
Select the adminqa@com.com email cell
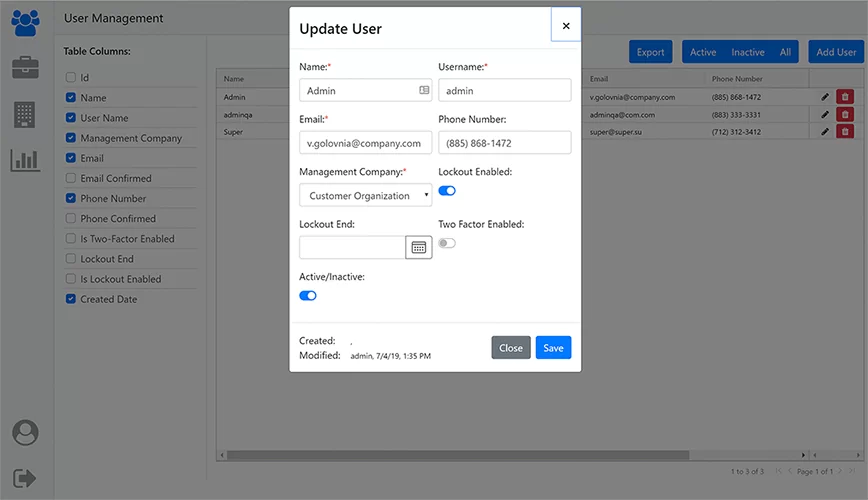tap(622, 115)
